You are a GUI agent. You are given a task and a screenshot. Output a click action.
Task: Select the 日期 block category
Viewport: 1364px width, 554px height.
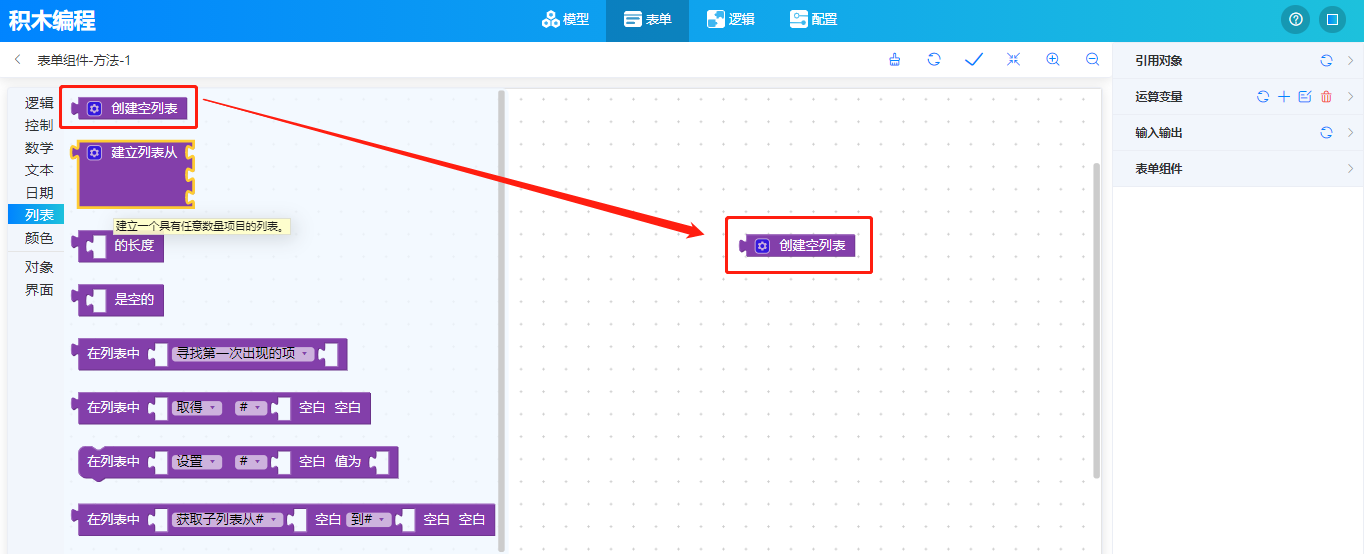coord(39,193)
